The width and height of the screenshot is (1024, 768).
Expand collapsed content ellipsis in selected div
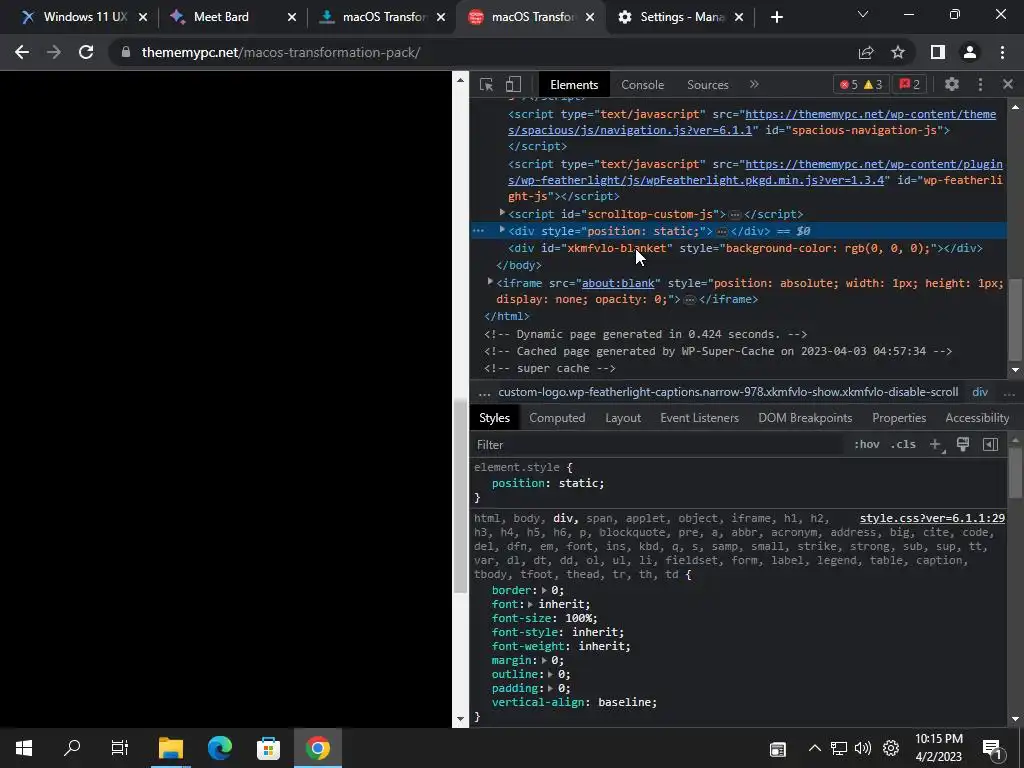[722, 231]
